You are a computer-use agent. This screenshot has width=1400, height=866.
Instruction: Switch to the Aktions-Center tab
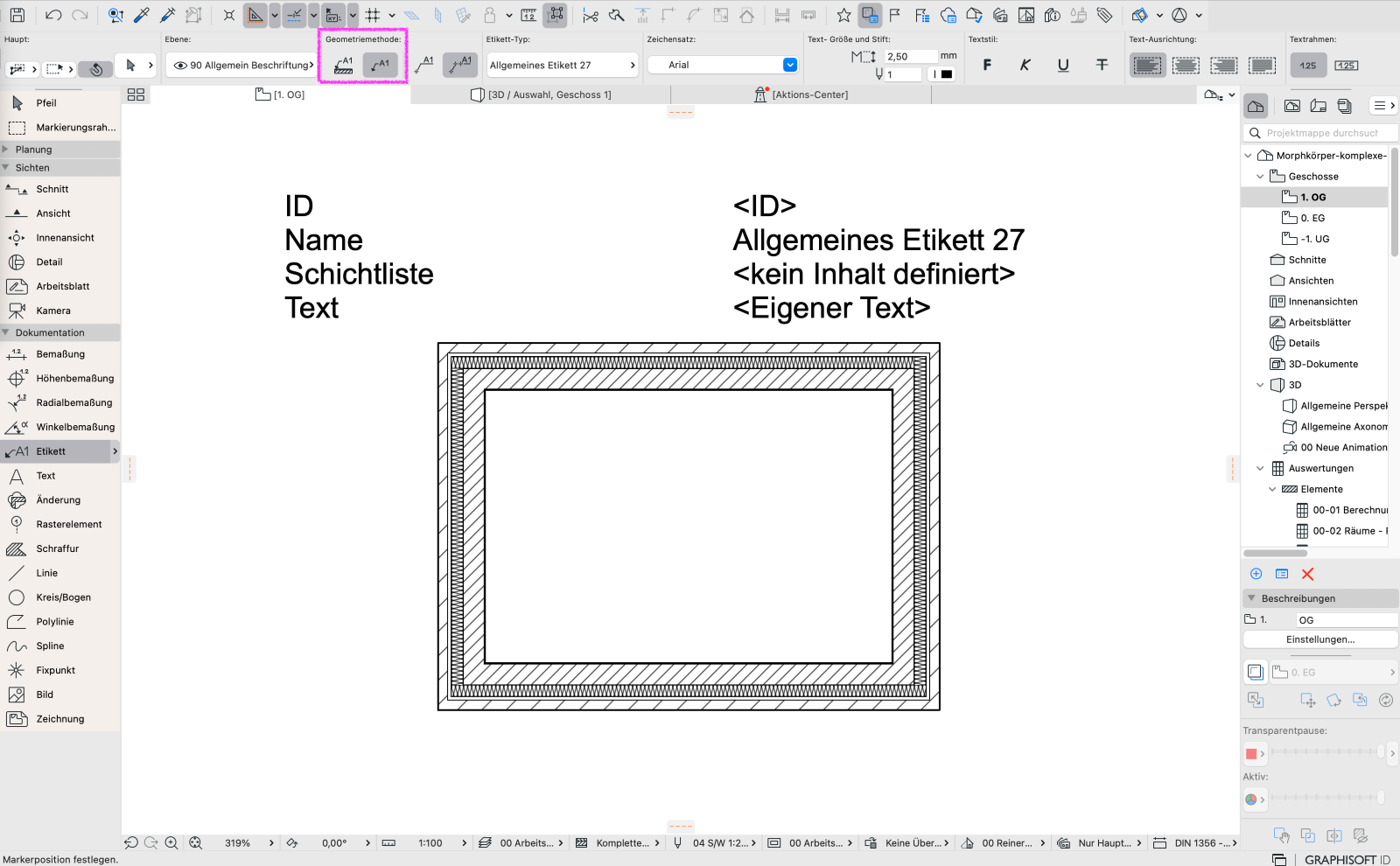click(801, 94)
